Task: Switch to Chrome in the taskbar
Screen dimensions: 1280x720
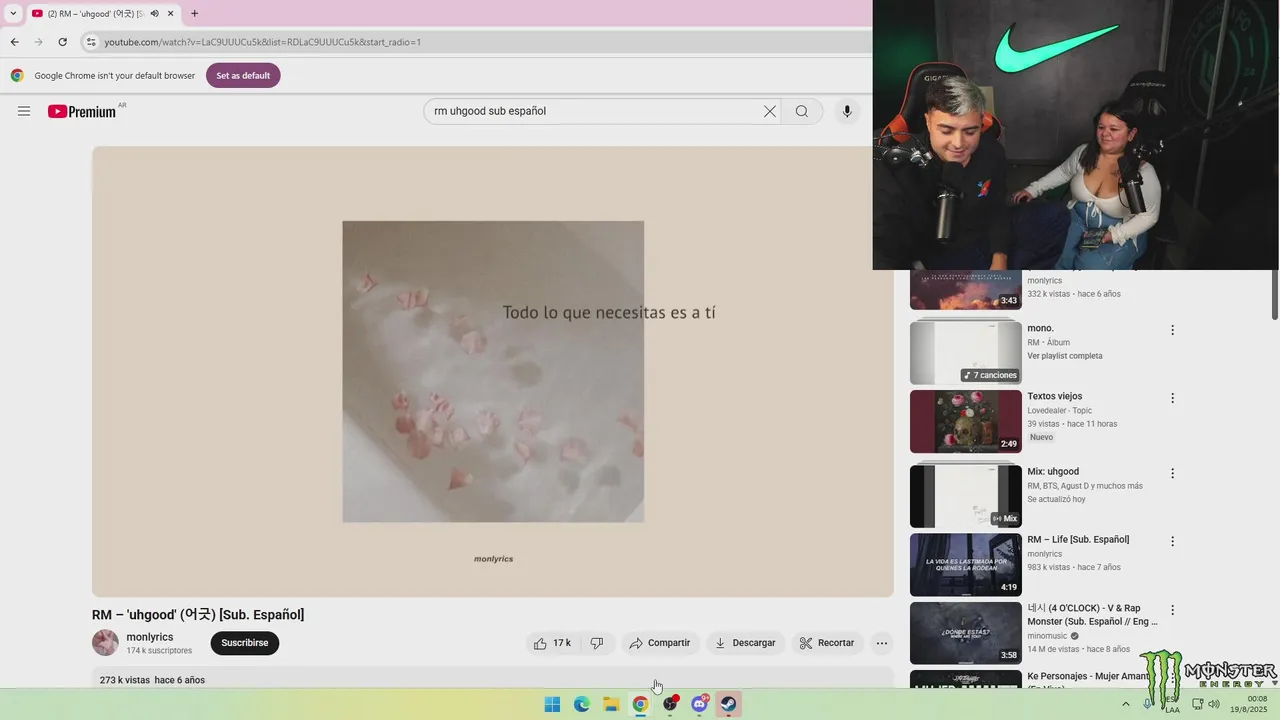Action: pyautogui.click(x=640, y=704)
